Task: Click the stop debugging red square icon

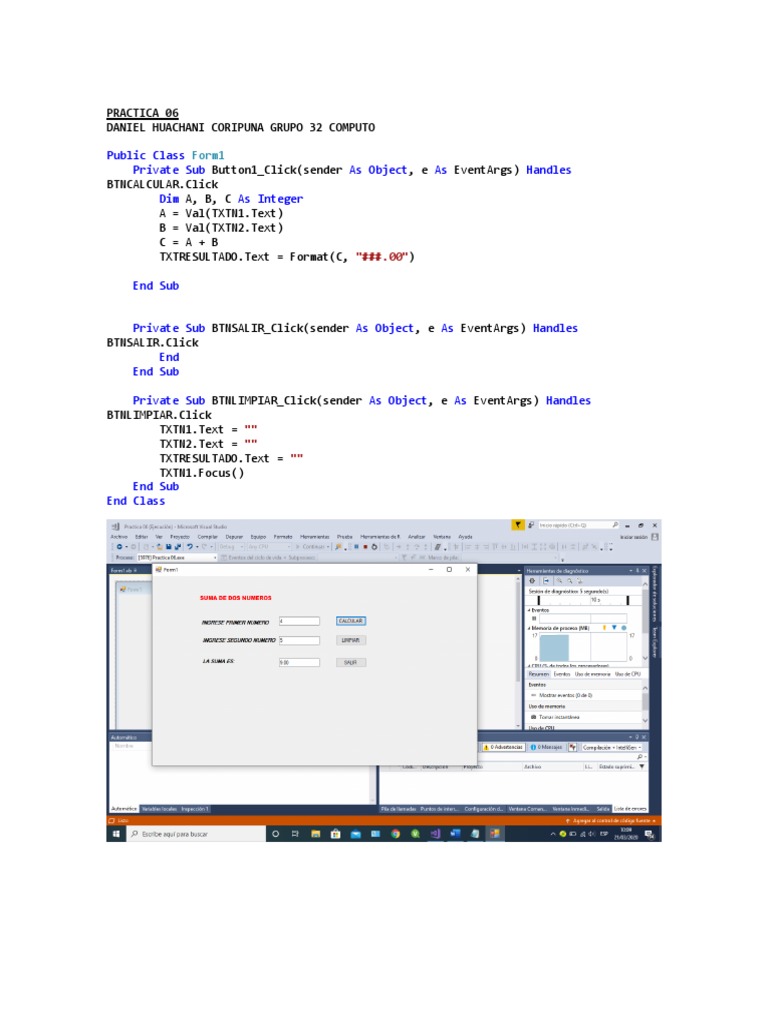Action: pyautogui.click(x=364, y=547)
